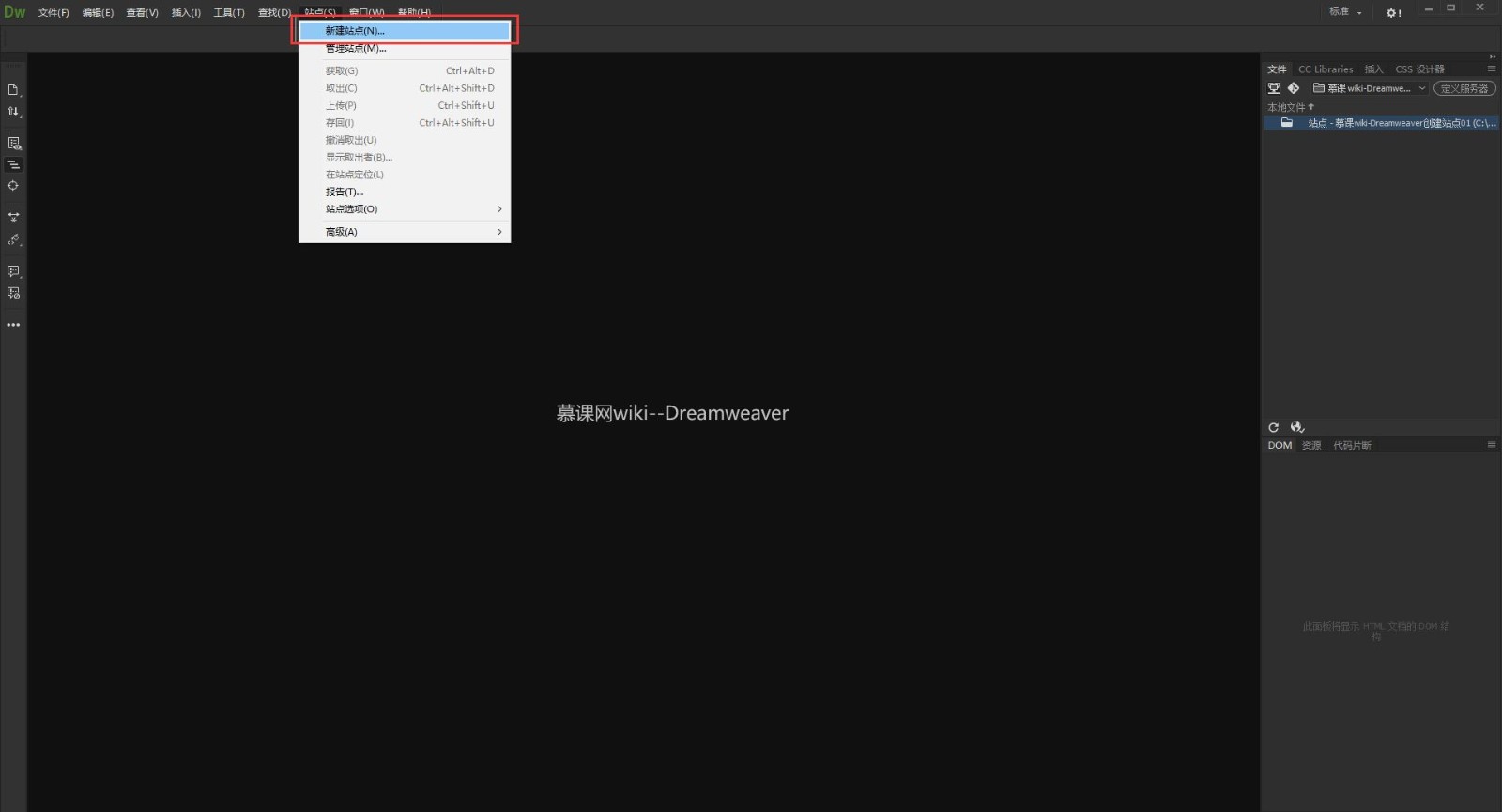1502x812 pixels.
Task: Click the 撤消取出(U) menu entry
Action: pyautogui.click(x=405, y=140)
